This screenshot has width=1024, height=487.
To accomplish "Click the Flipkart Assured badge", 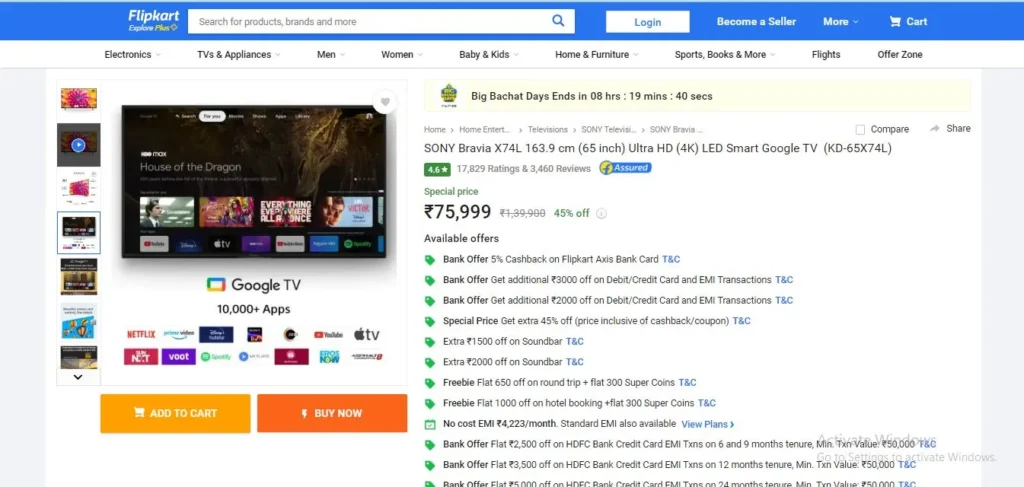I will pyautogui.click(x=626, y=168).
